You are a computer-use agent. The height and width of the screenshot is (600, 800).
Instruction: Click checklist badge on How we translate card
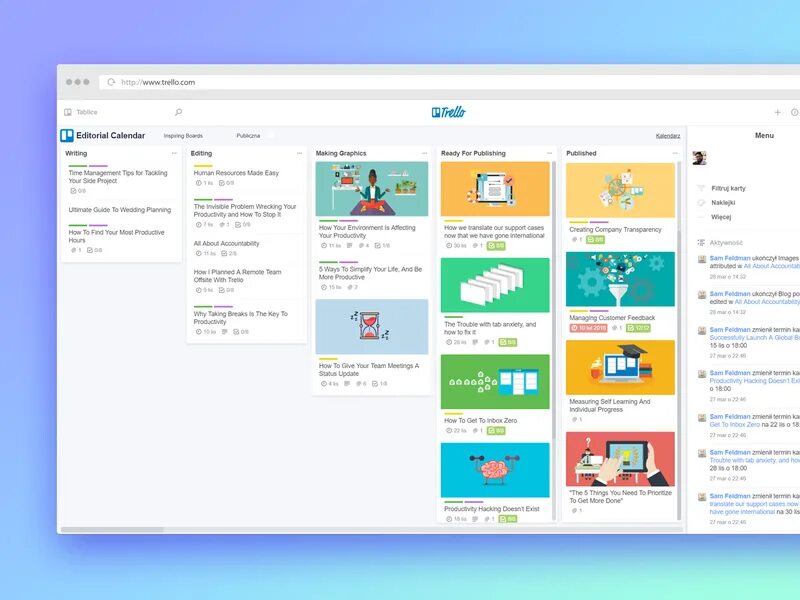[496, 246]
